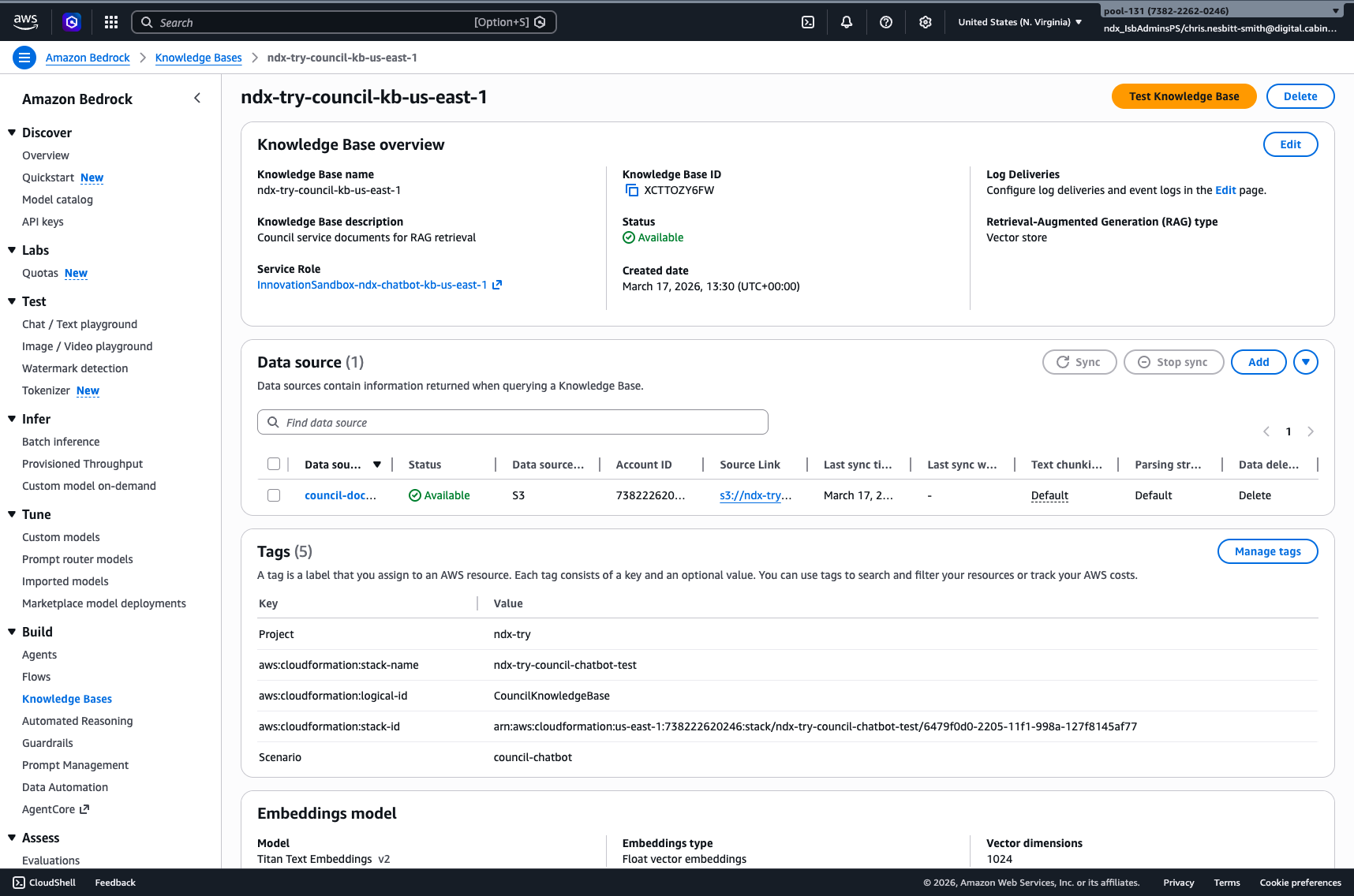Copy the Knowledge Base ID
The image size is (1354, 896).
click(632, 190)
